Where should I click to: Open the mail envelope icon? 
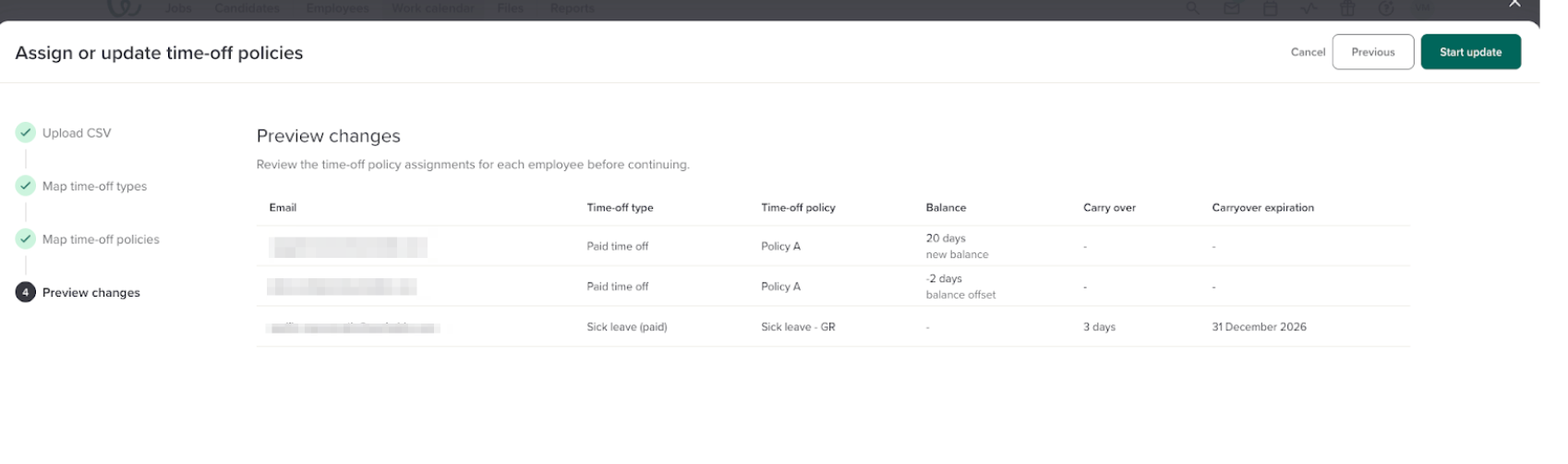coord(1231,8)
